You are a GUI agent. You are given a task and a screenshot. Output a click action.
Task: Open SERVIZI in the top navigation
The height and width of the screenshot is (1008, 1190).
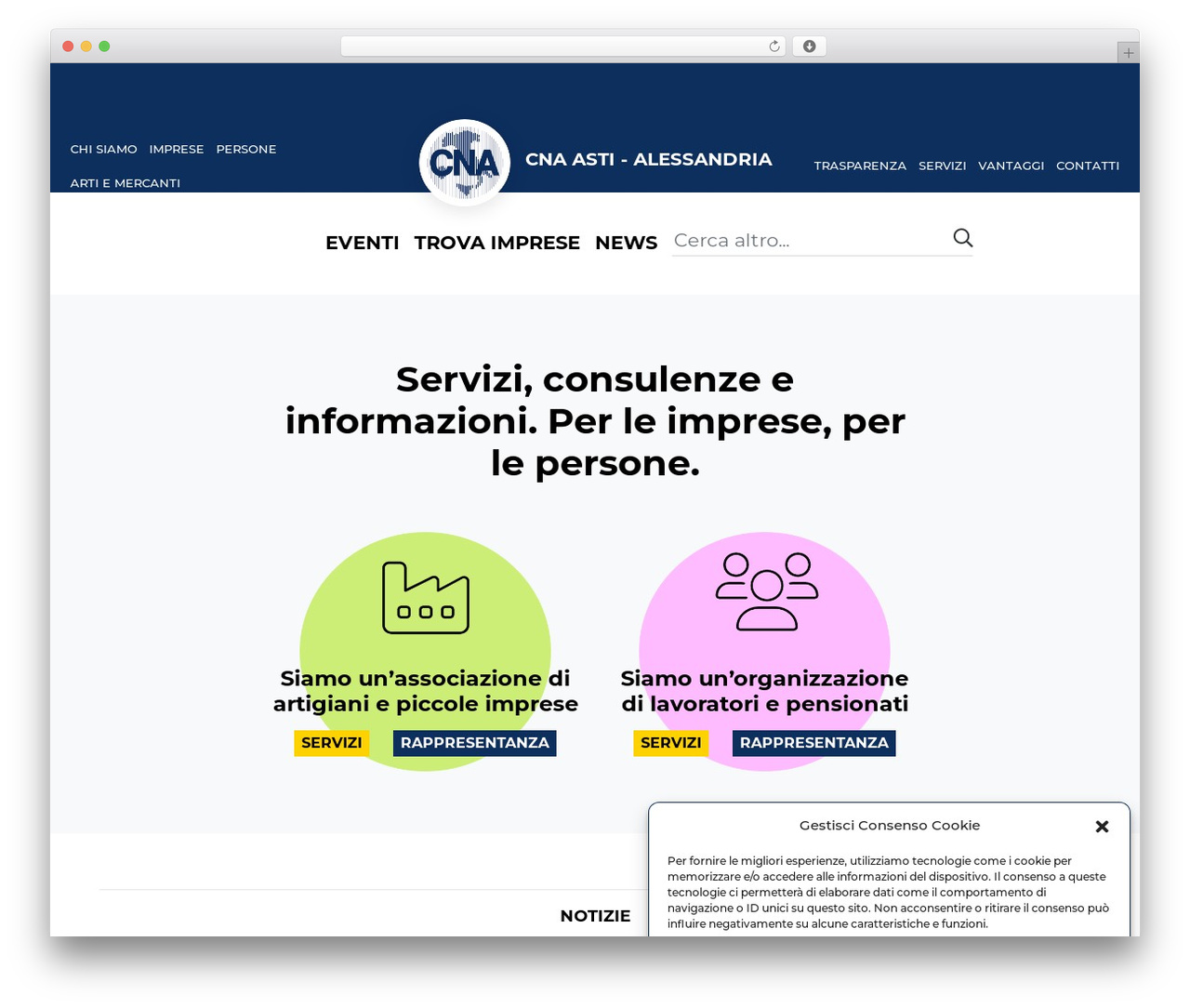(x=943, y=166)
